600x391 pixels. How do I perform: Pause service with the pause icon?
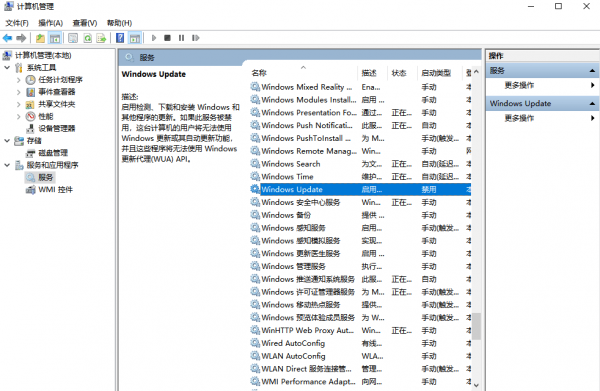pos(181,38)
